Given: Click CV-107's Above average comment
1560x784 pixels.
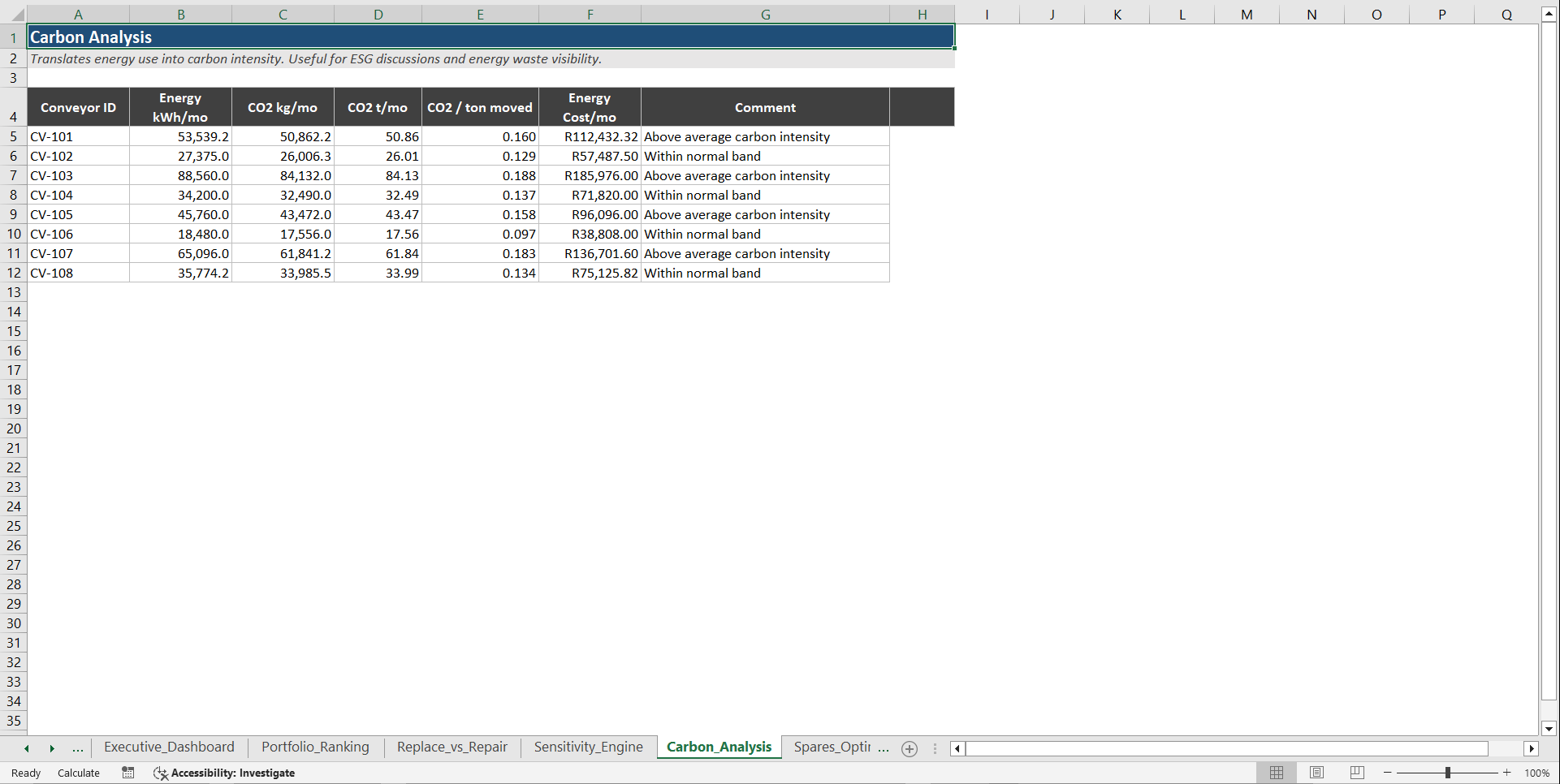Looking at the screenshot, I should point(765,253).
